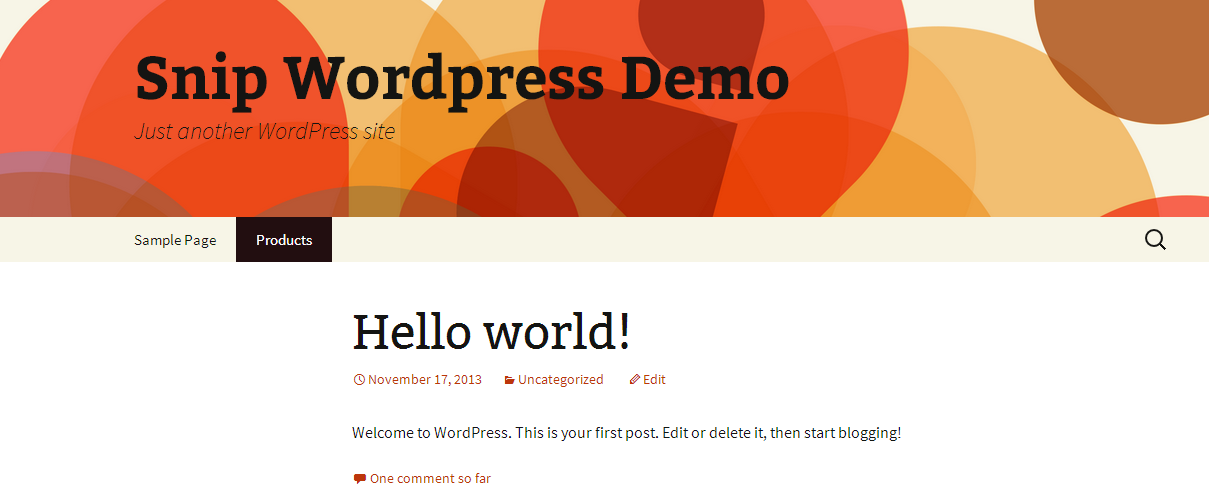The width and height of the screenshot is (1209, 486).
Task: Open the November 17, 2013 date link
Action: point(425,380)
